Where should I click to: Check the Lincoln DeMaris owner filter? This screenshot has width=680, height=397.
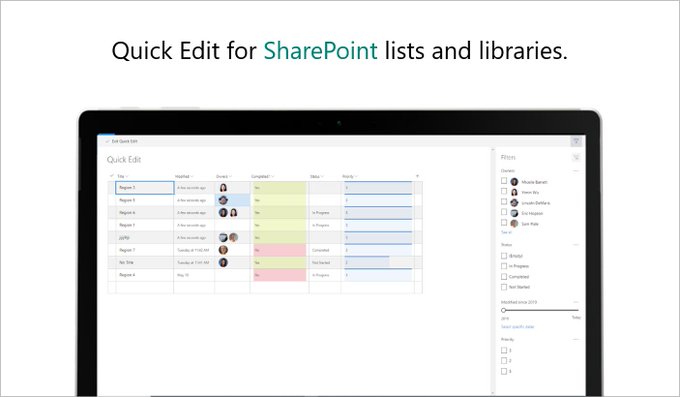click(504, 202)
